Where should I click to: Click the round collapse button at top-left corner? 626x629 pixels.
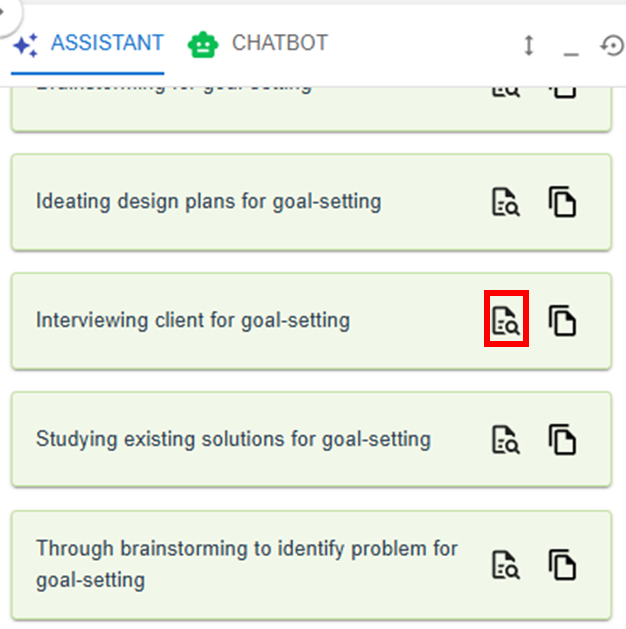click(x=3, y=10)
